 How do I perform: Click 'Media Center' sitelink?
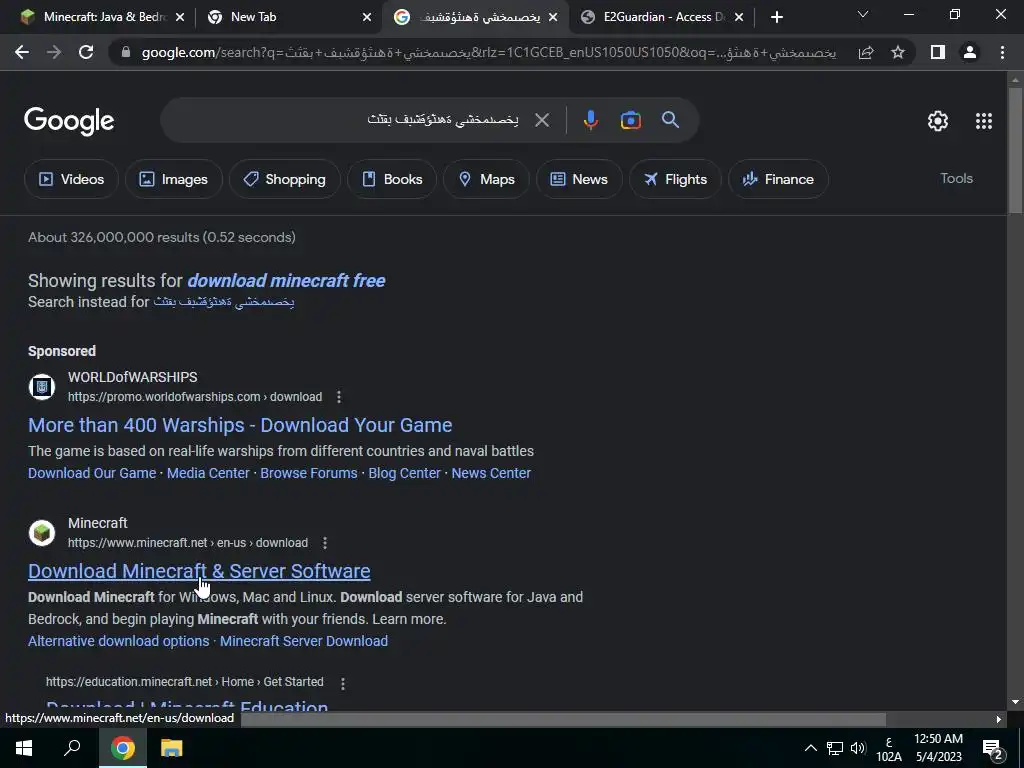[208, 473]
